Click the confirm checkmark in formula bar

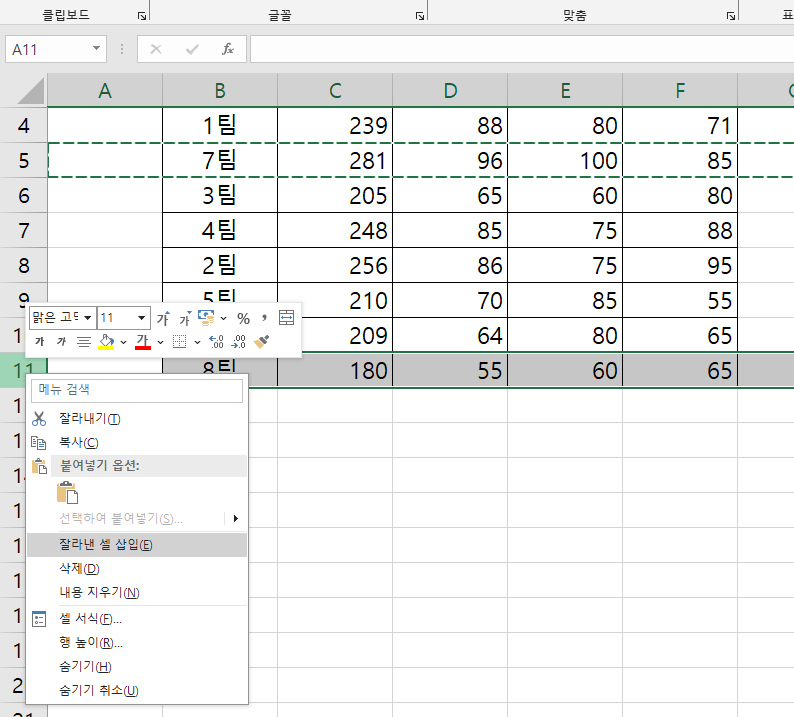(x=192, y=49)
